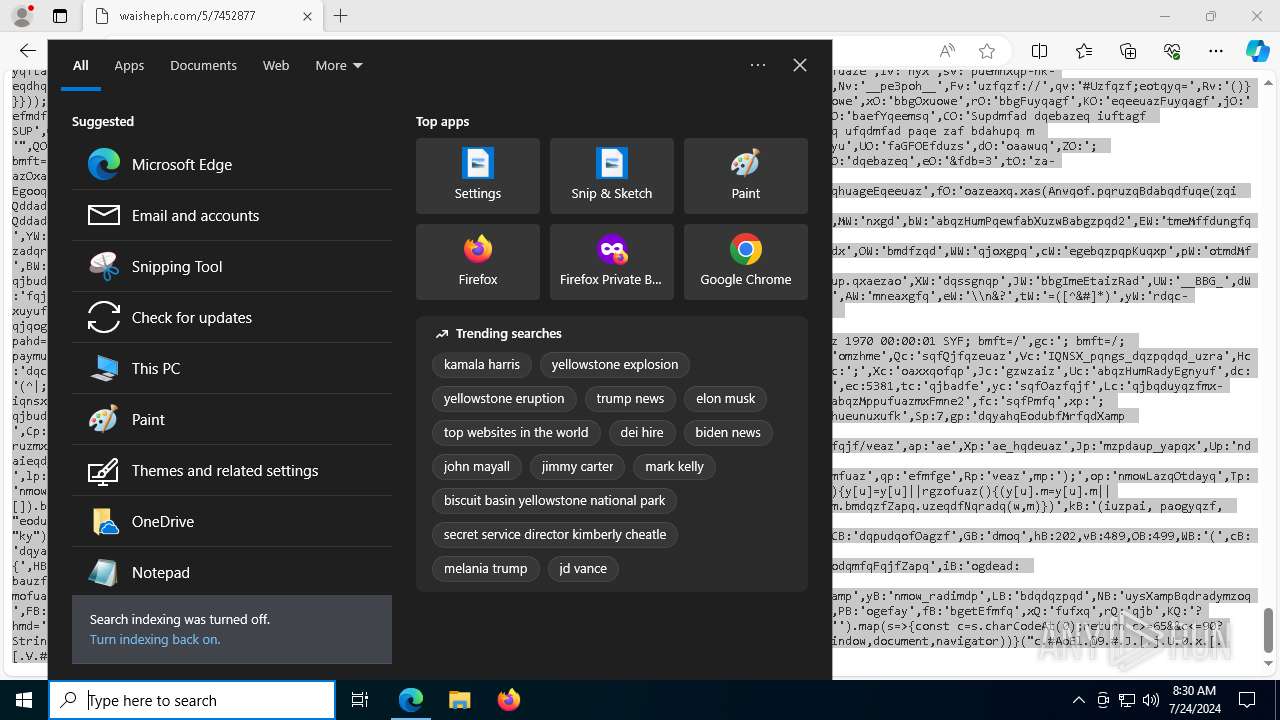Launch Firefox Private Browsing tile
The image size is (1280, 720).
pyautogui.click(x=612, y=262)
